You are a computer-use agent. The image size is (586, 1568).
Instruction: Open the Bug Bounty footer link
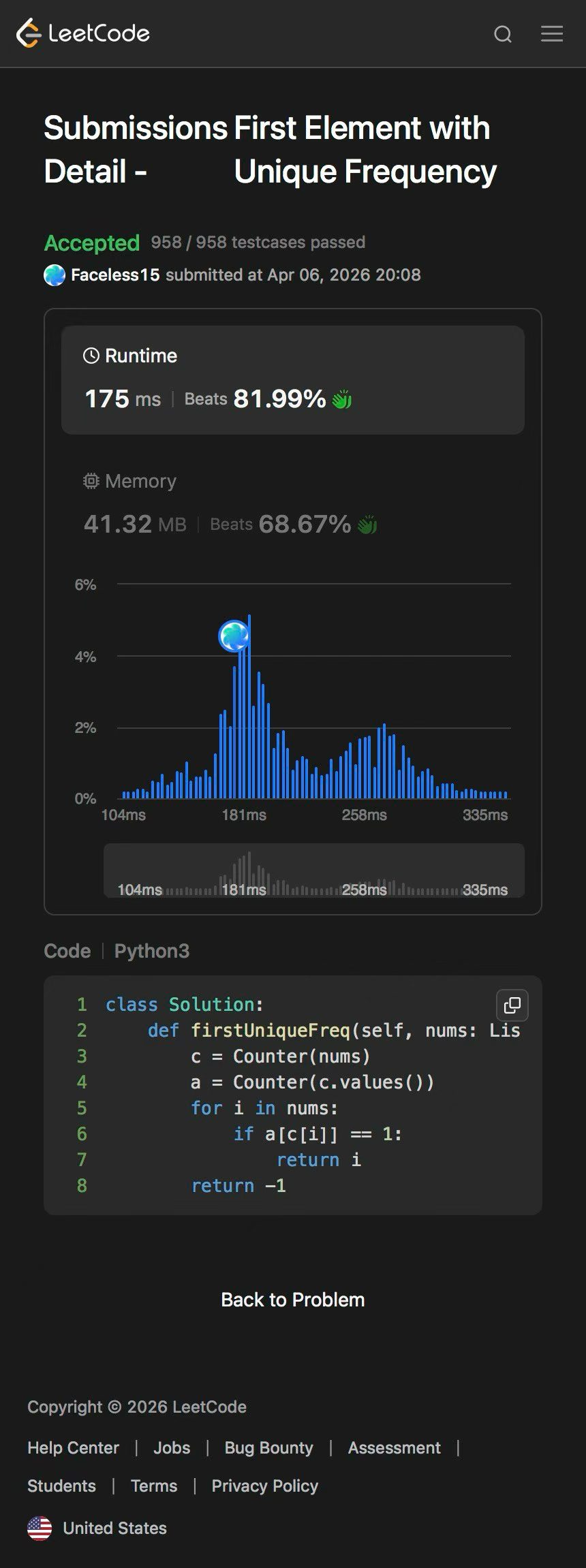pos(268,1447)
